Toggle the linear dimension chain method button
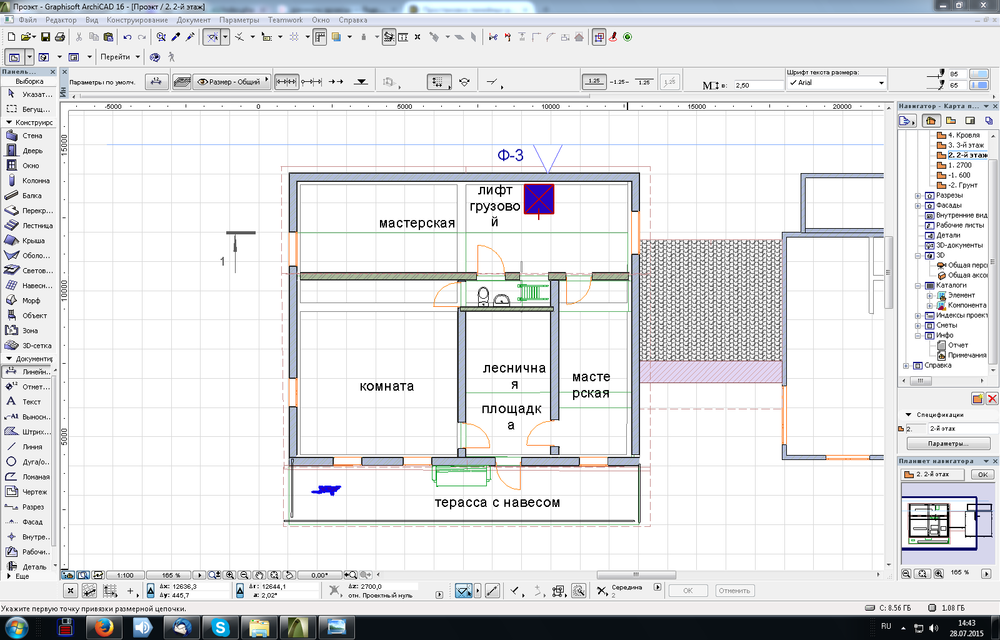Screen dimensions: 1000x640 pos(287,82)
